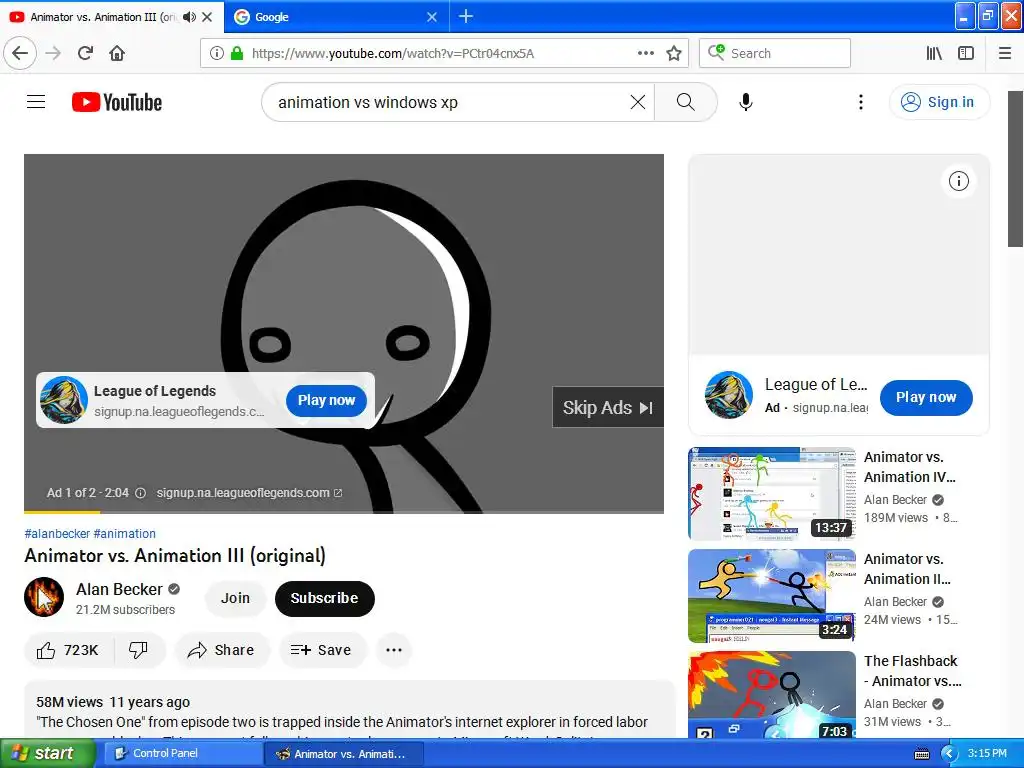Open a new browser tab
Screen dimensions: 1024x768
click(466, 16)
